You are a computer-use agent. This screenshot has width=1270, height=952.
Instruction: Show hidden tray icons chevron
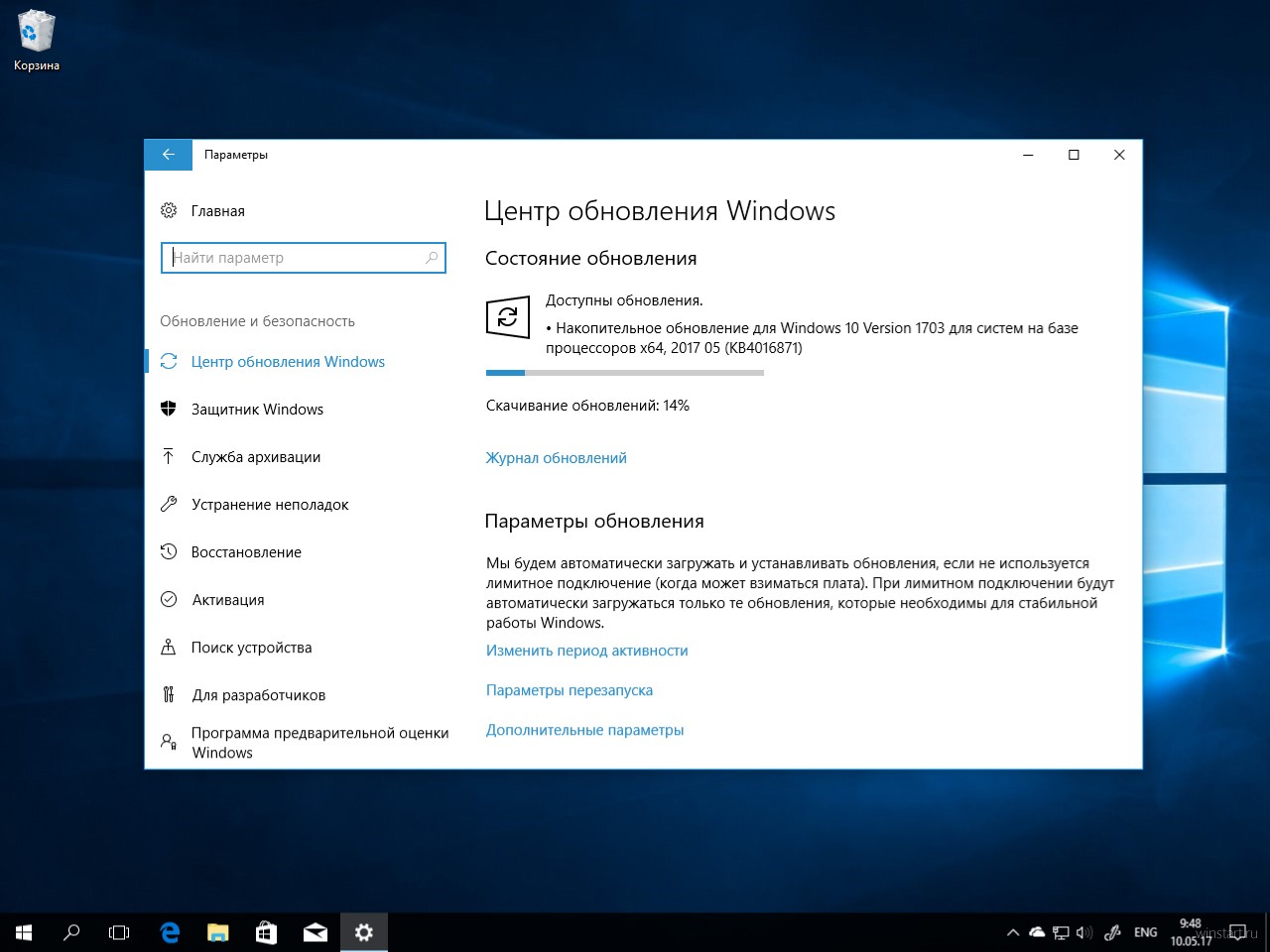[1013, 932]
